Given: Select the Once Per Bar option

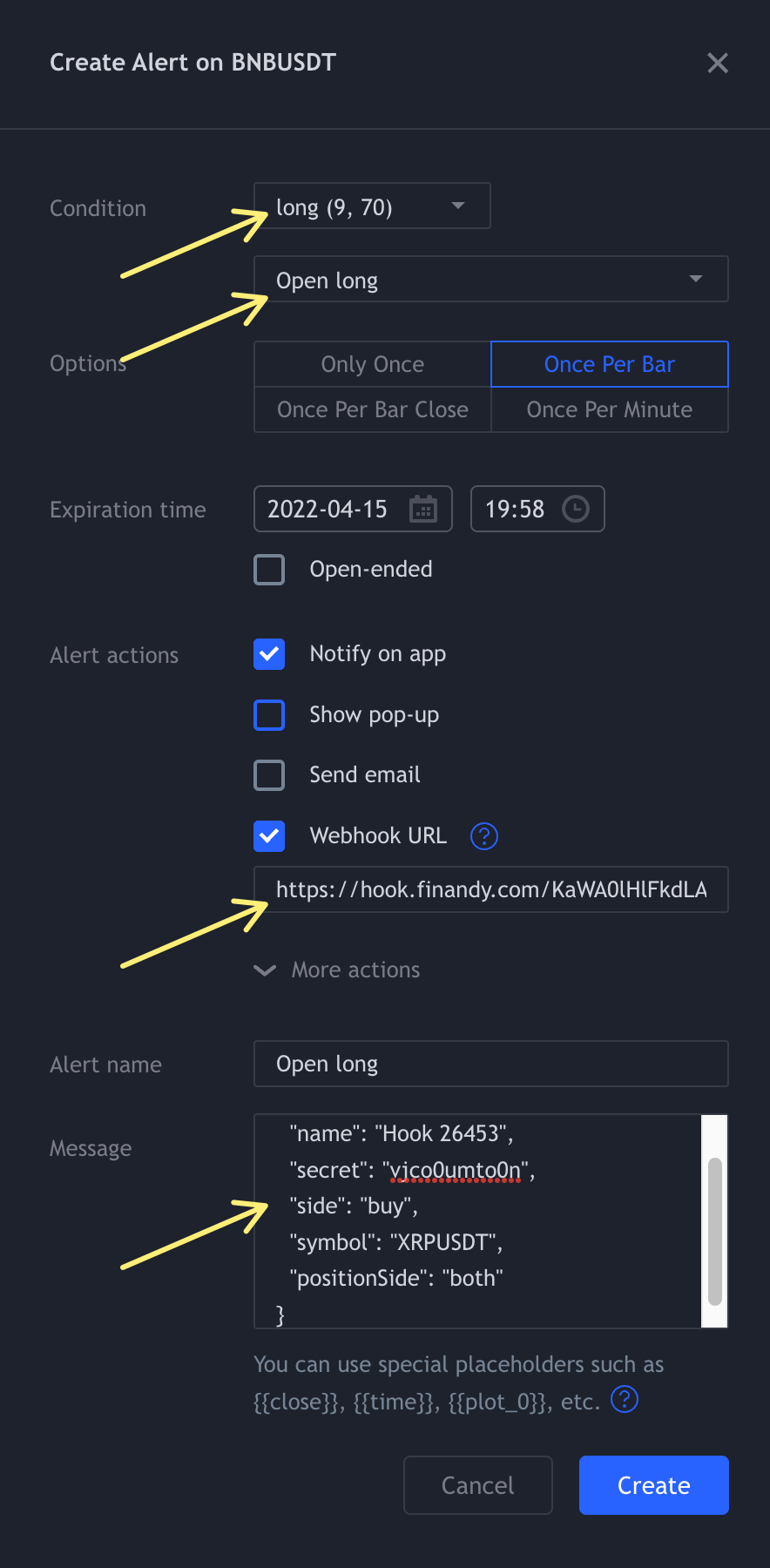Looking at the screenshot, I should [x=610, y=364].
